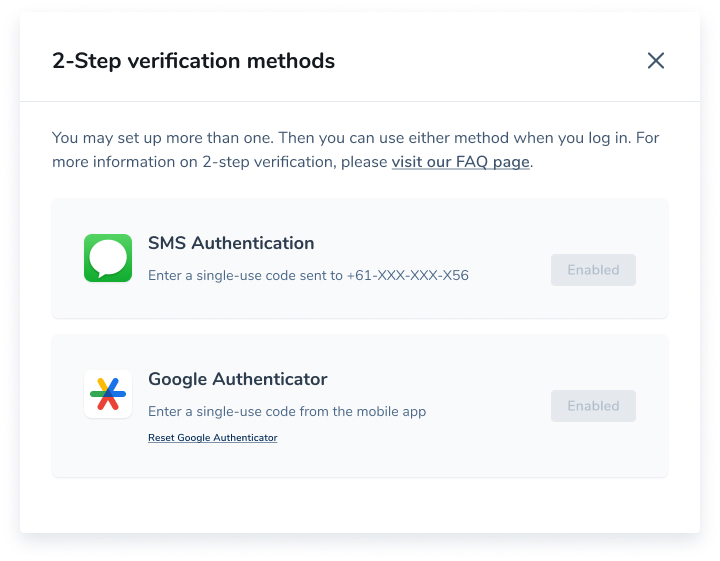Screen dimensions: 720x561
Task: Click the sentence "You may set up more than one"
Action: click(163, 138)
